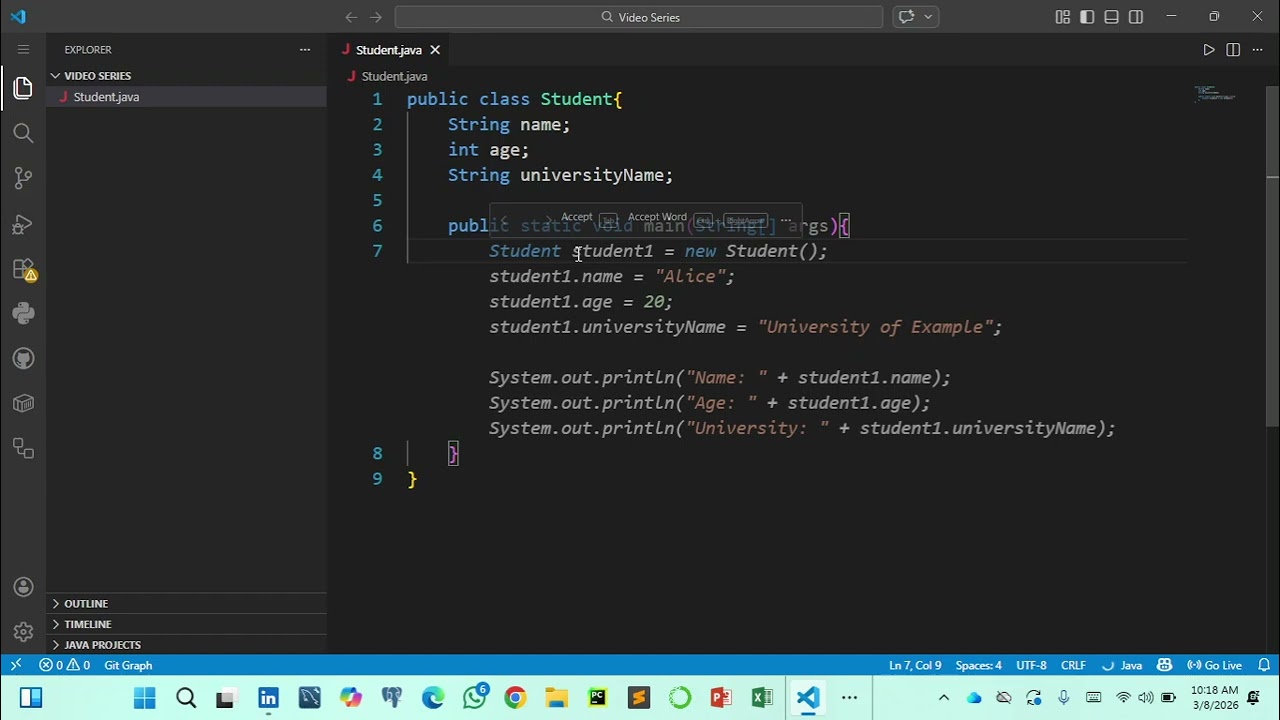Open notifications bell in status bar
The height and width of the screenshot is (720, 1280).
(x=1264, y=665)
